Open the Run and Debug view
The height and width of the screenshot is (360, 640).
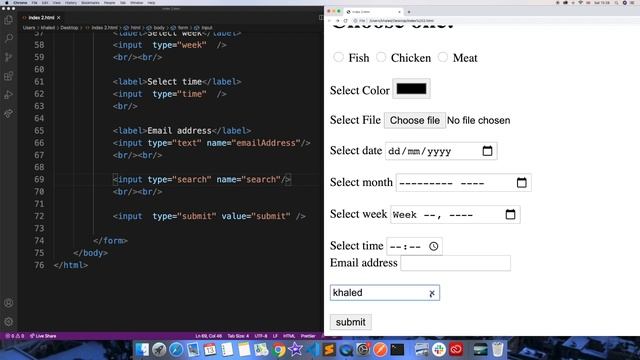[9, 95]
